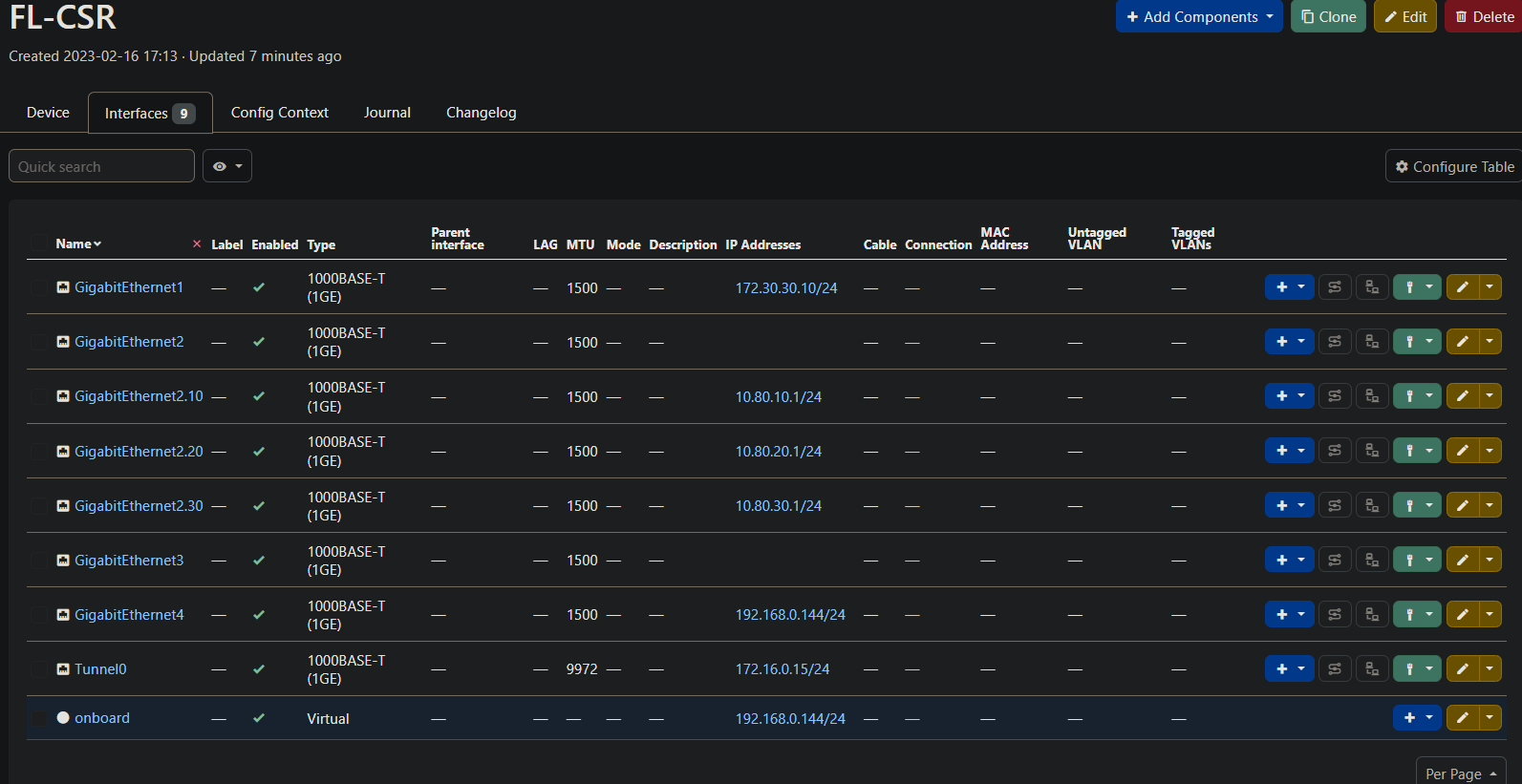This screenshot has width=1522, height=784.
Task: Open IP address 10.80.20.1/24
Action: tap(779, 451)
